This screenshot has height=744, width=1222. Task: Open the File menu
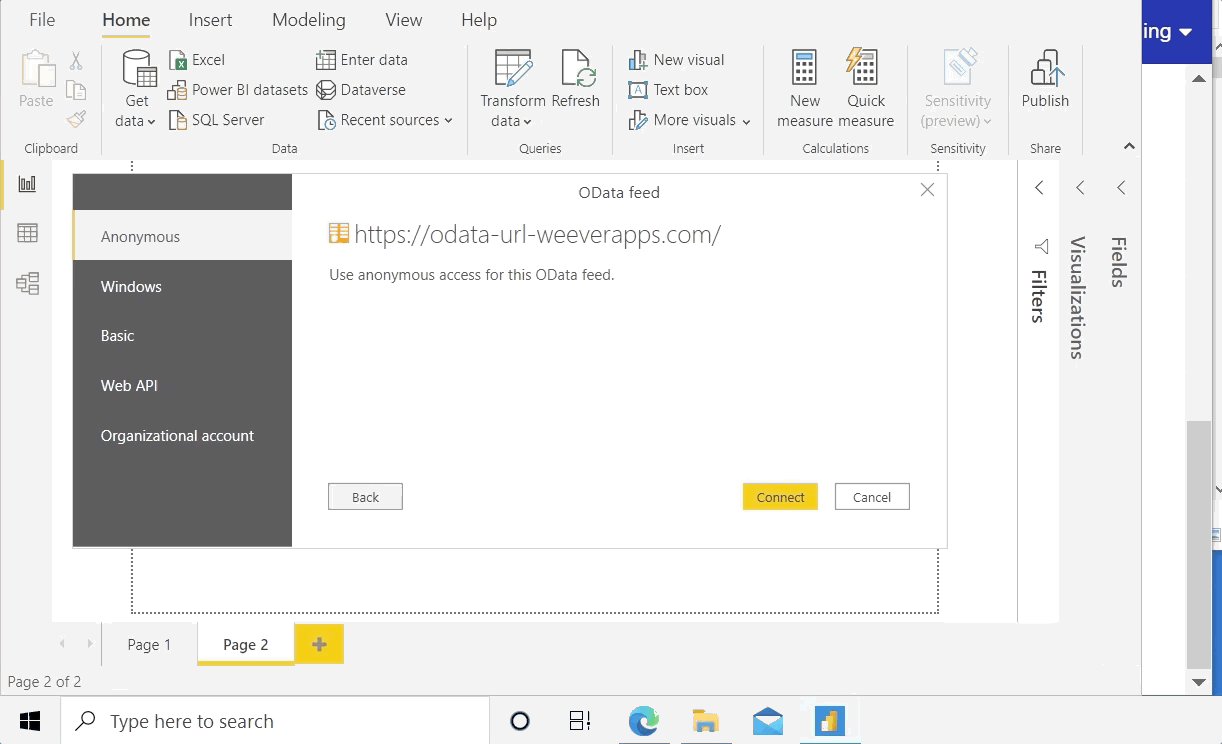42,20
